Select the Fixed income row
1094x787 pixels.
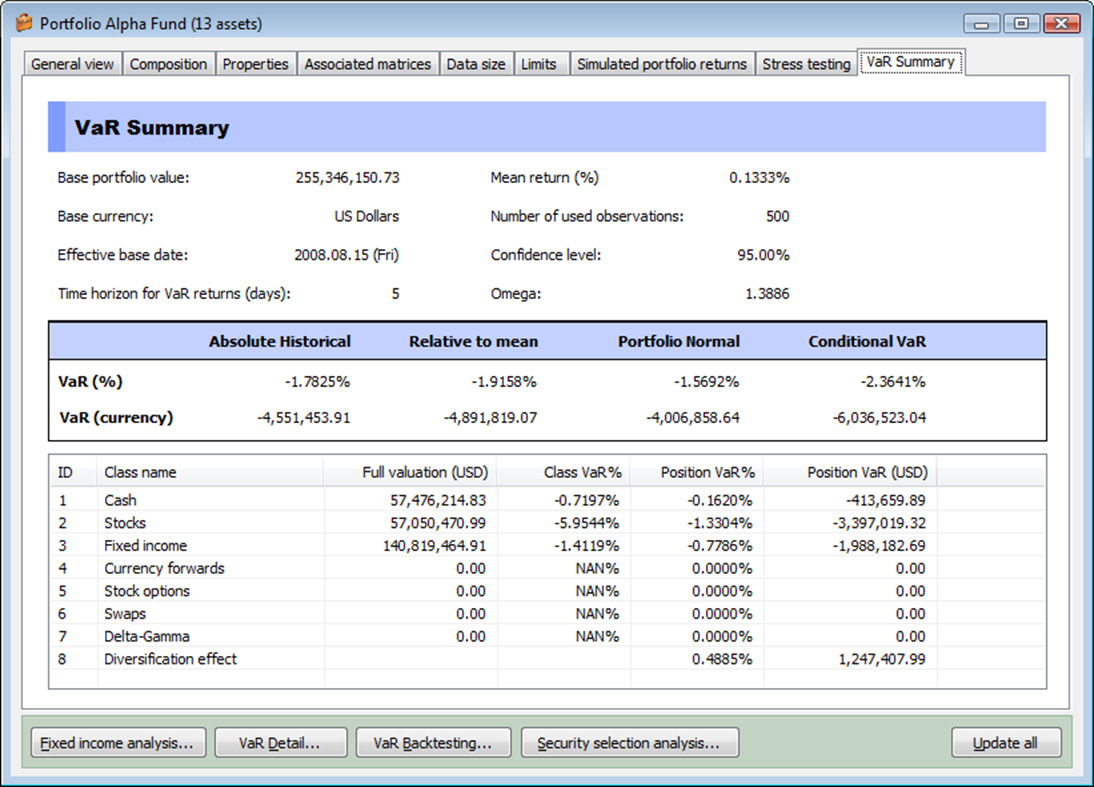point(548,546)
